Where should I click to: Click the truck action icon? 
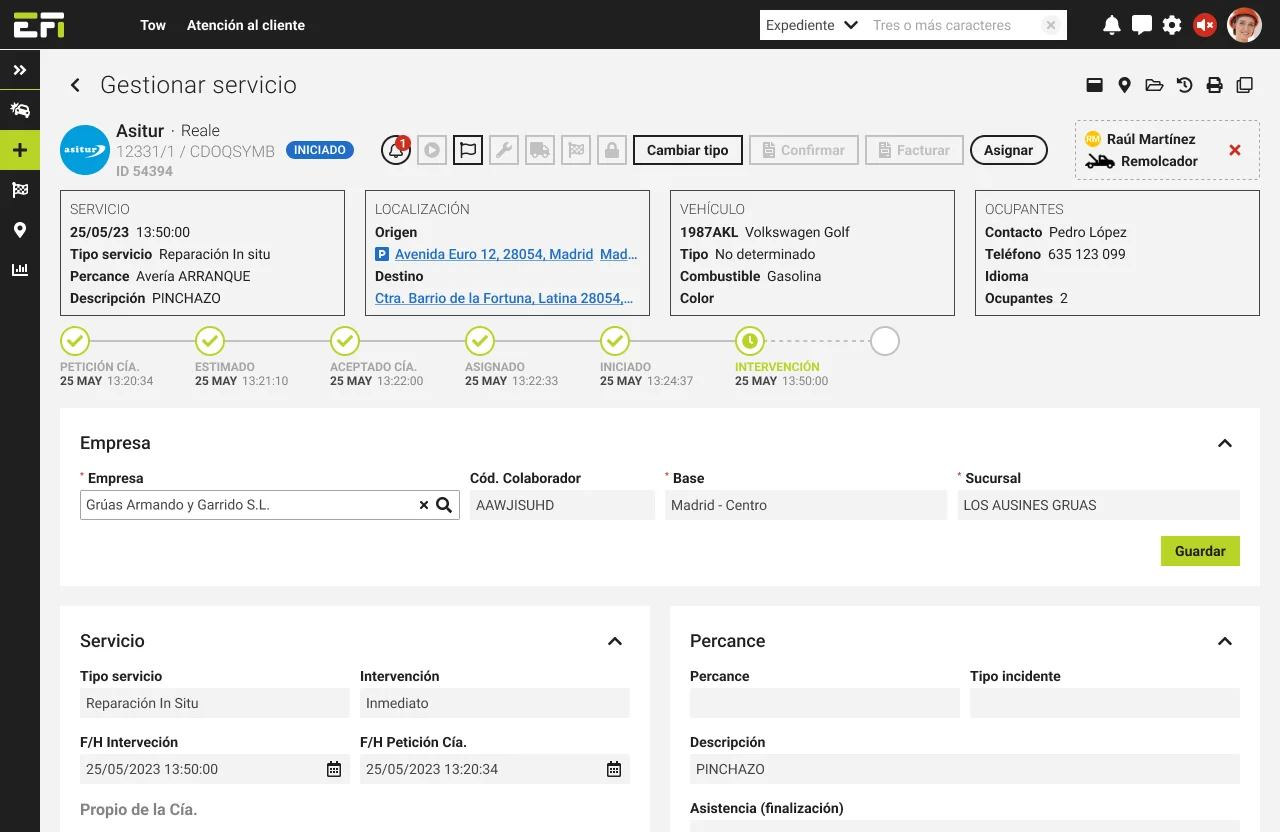(x=540, y=150)
